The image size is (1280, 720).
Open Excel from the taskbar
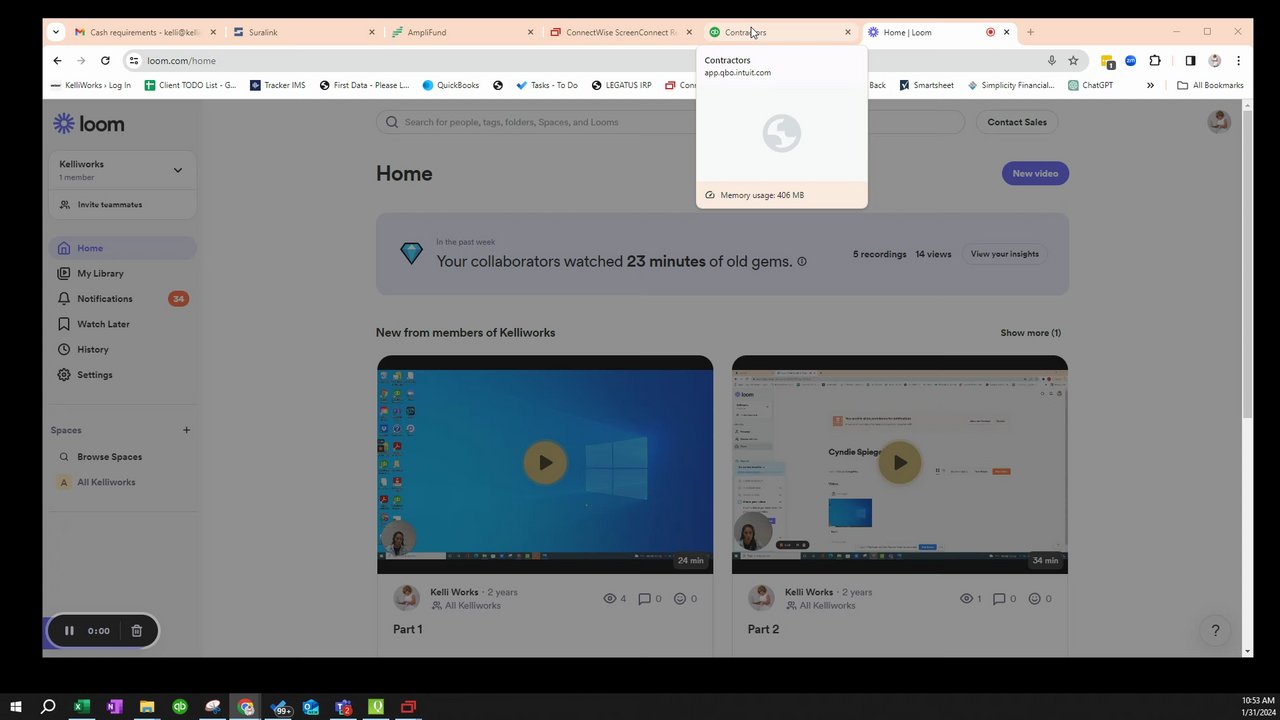pos(81,707)
